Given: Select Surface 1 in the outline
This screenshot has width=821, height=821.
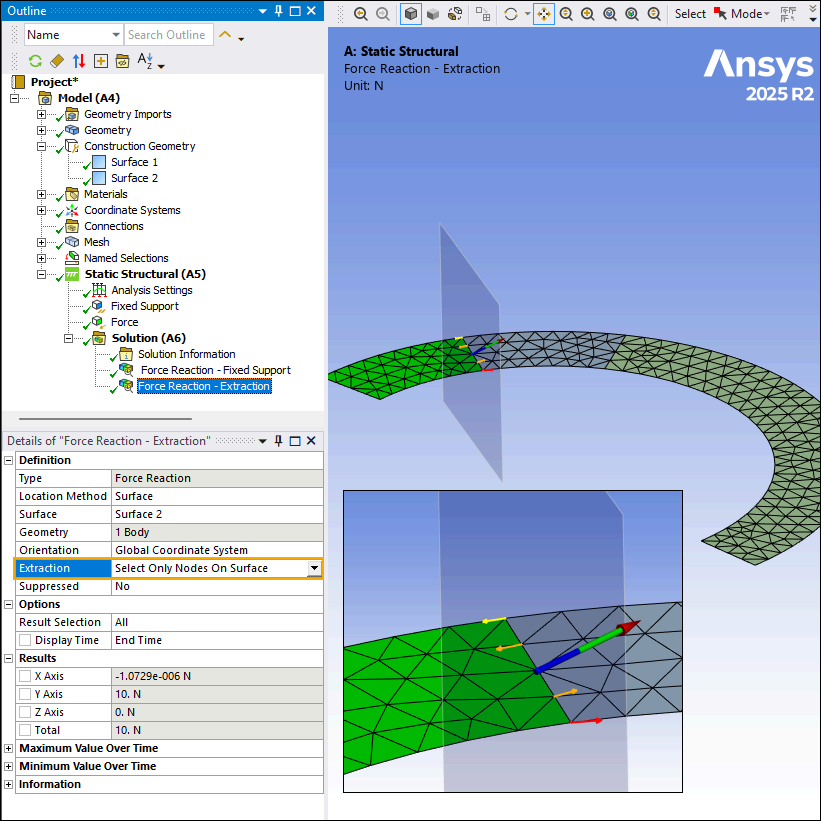Looking at the screenshot, I should (134, 162).
